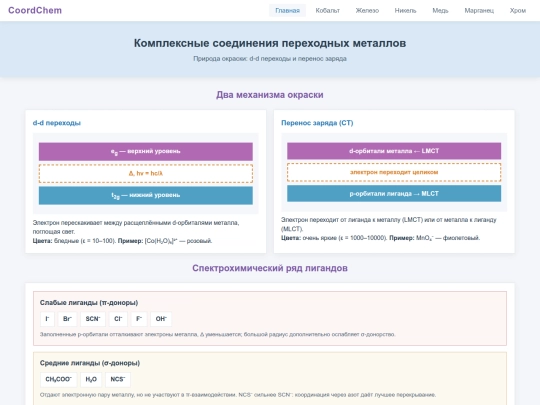Click the main page title heading

[270, 43]
